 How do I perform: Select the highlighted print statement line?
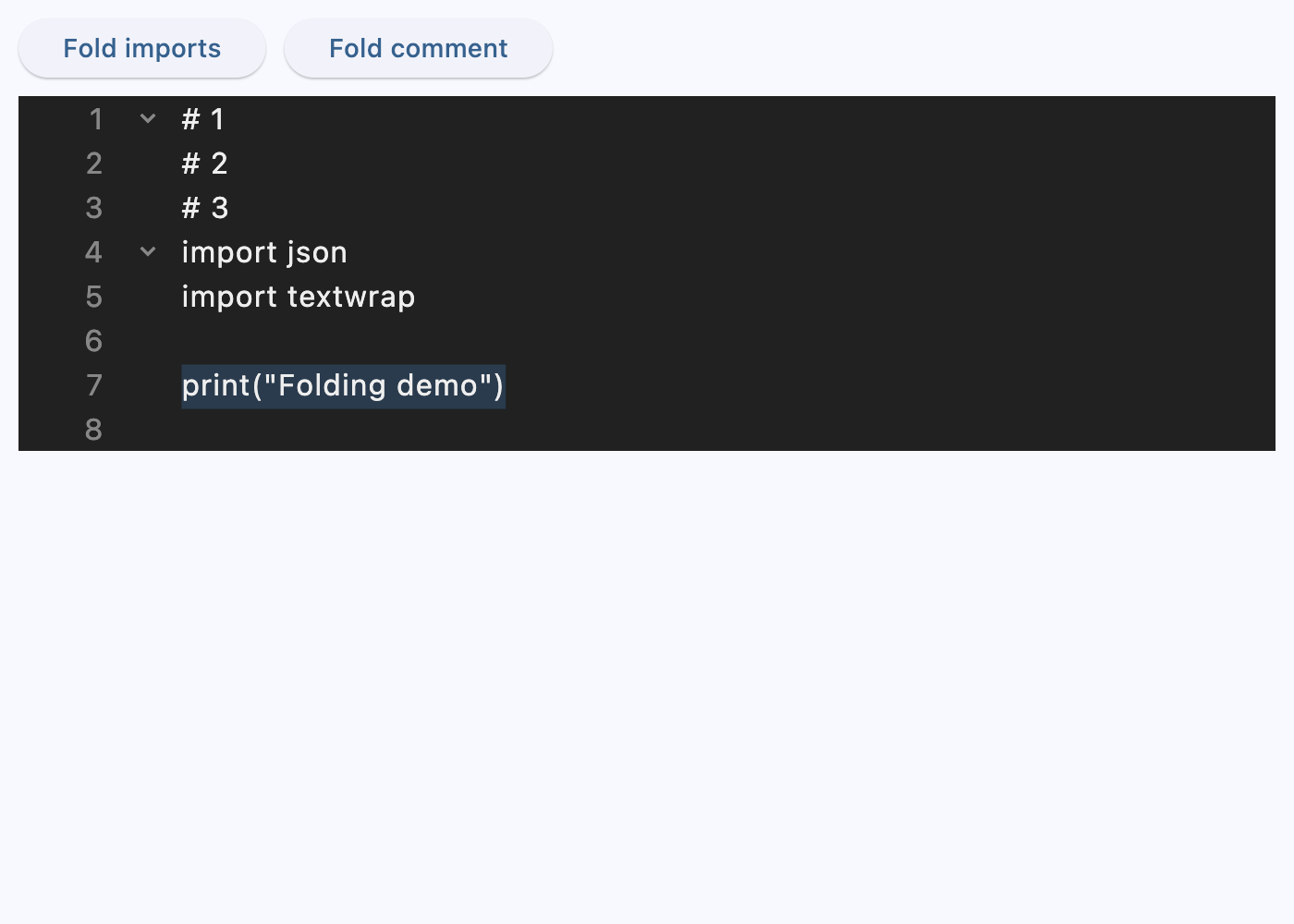342,385
